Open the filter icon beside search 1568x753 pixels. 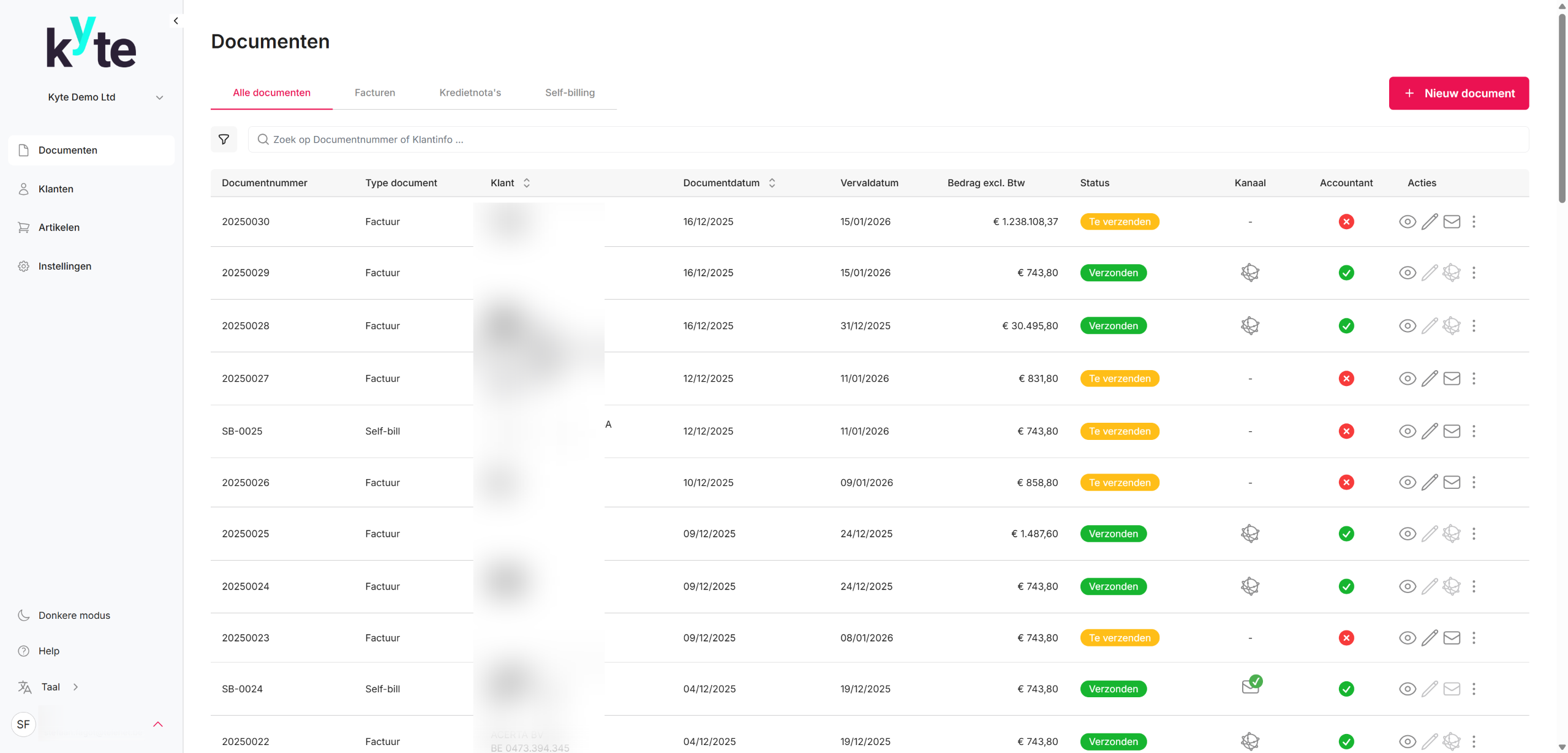[224, 140]
